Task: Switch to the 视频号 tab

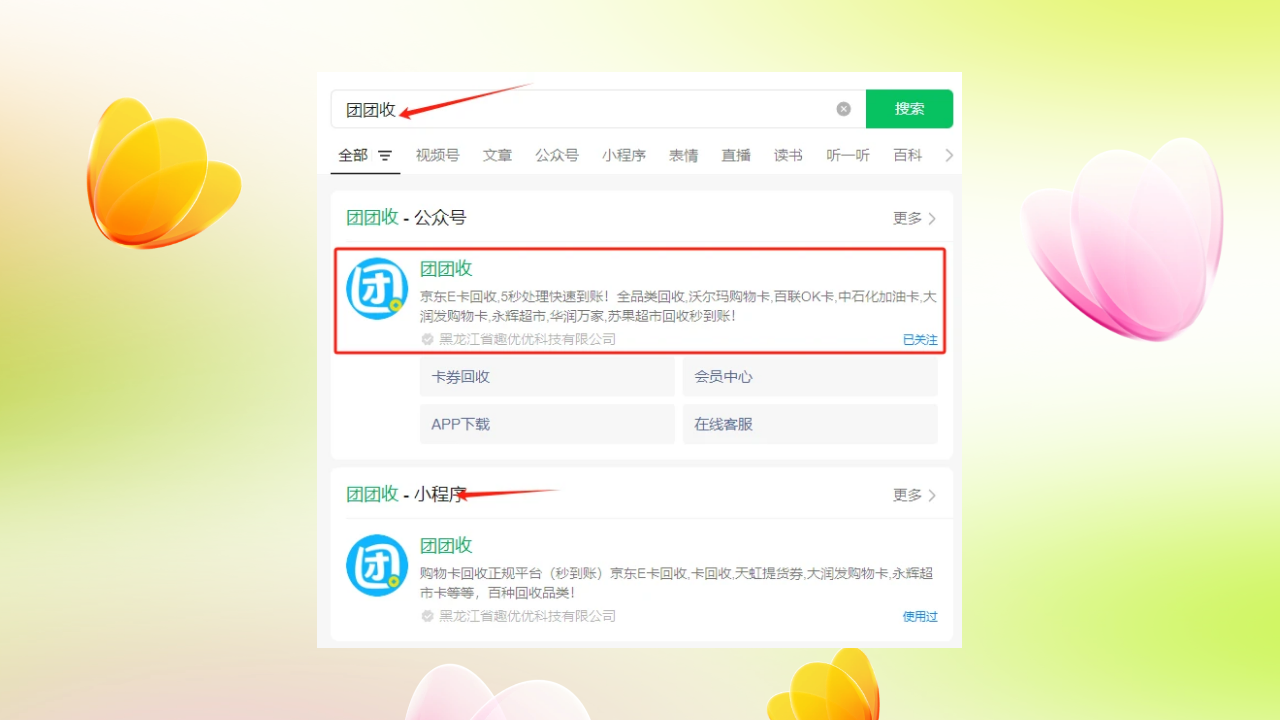Action: tap(438, 155)
